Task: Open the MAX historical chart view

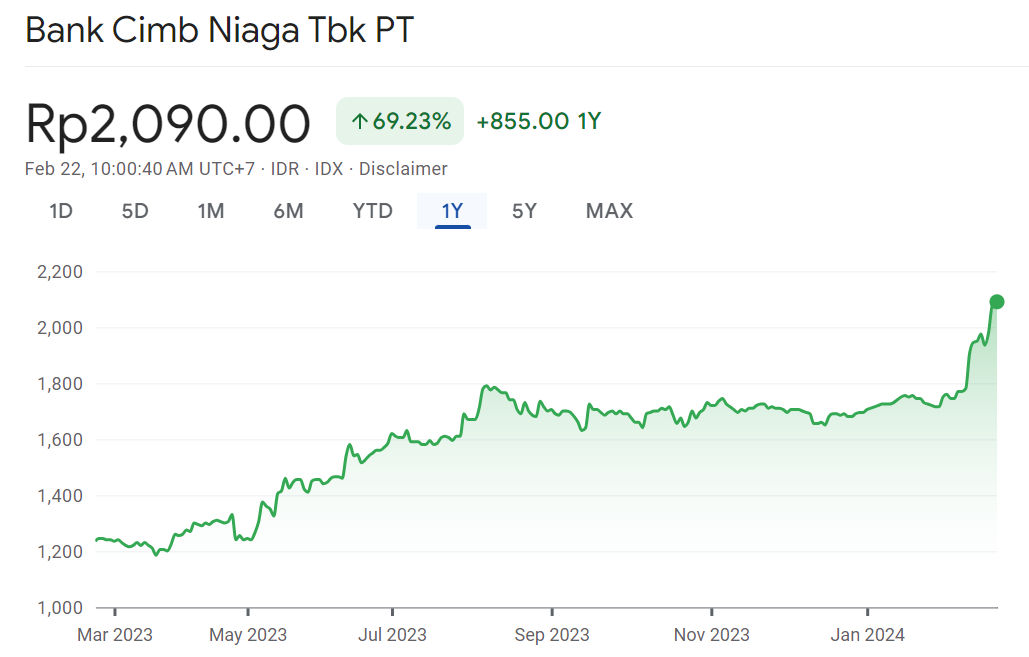Action: (x=609, y=211)
